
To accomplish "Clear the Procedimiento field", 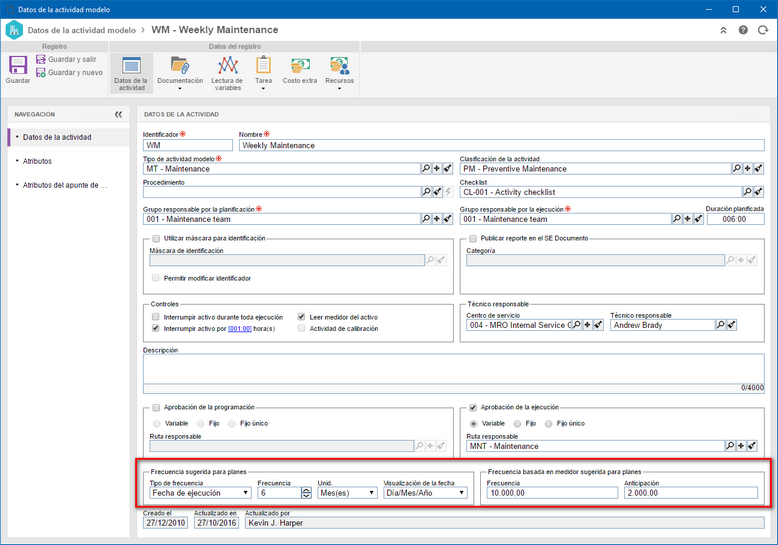I will click(437, 192).
